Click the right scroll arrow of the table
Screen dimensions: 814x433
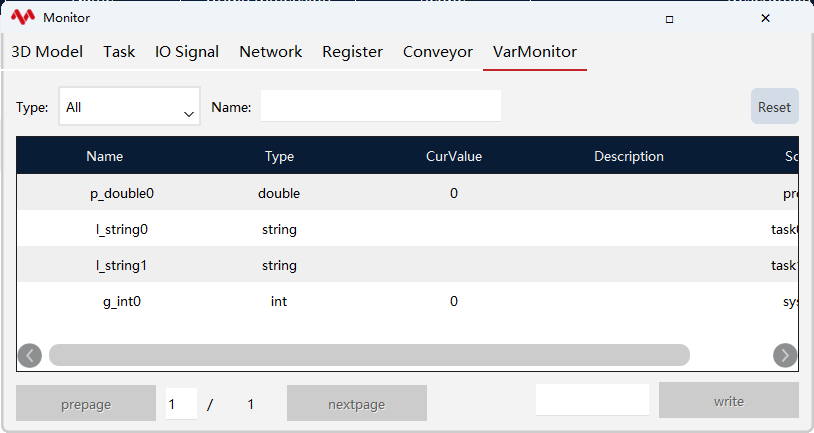pyautogui.click(x=785, y=356)
